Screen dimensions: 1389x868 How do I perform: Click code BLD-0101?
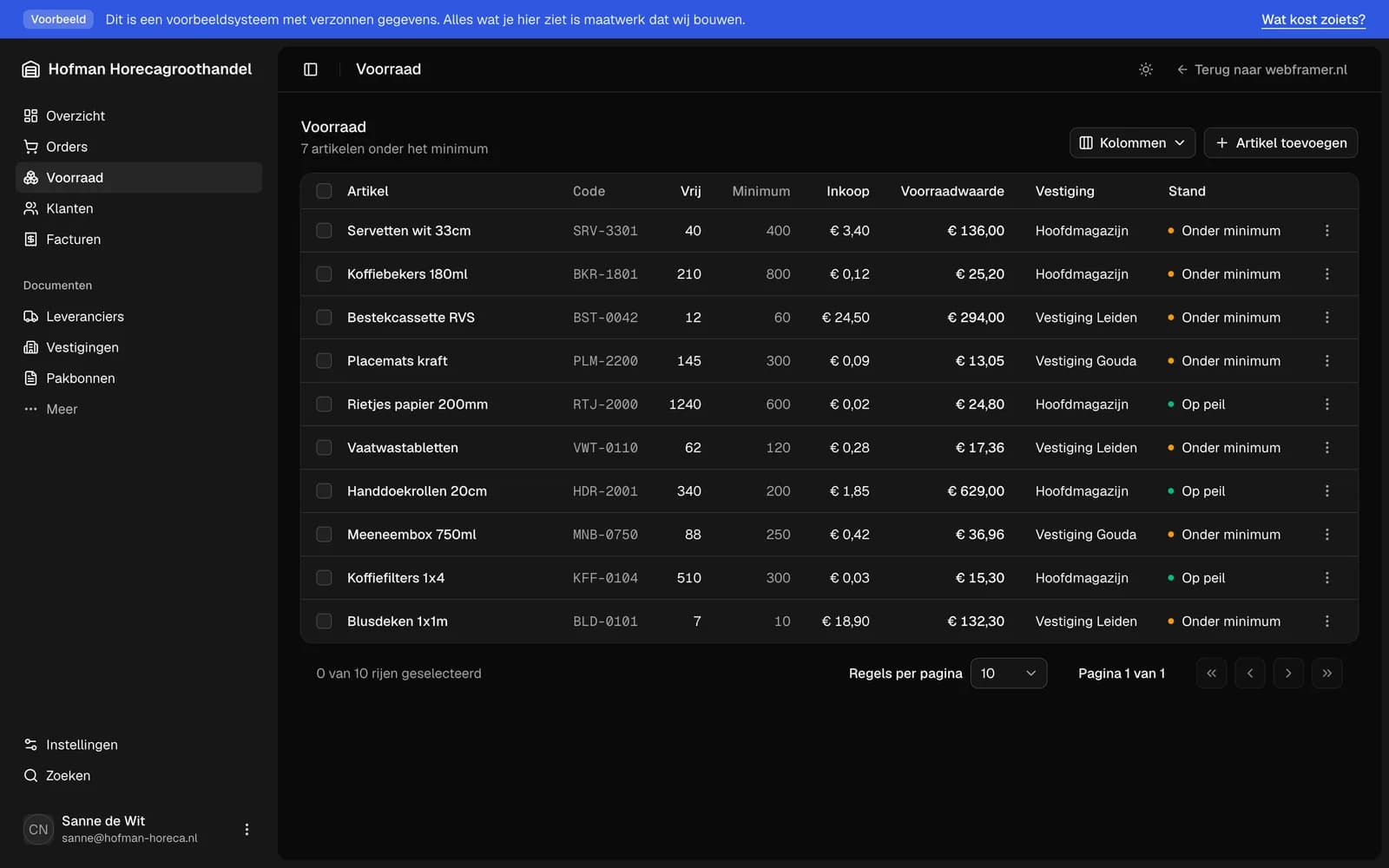point(605,621)
